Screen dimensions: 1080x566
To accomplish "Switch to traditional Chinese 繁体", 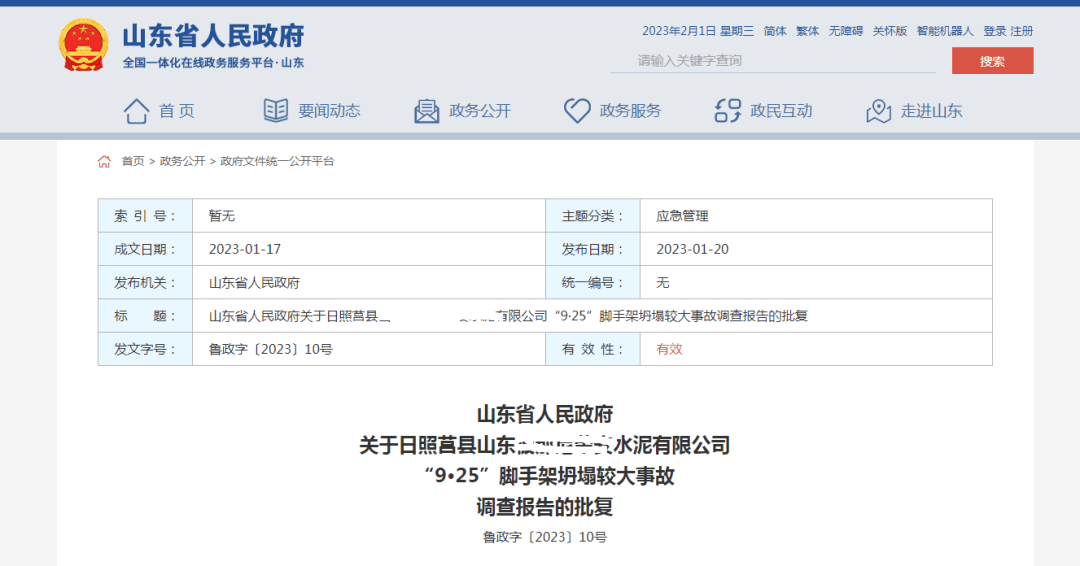I will pos(807,31).
